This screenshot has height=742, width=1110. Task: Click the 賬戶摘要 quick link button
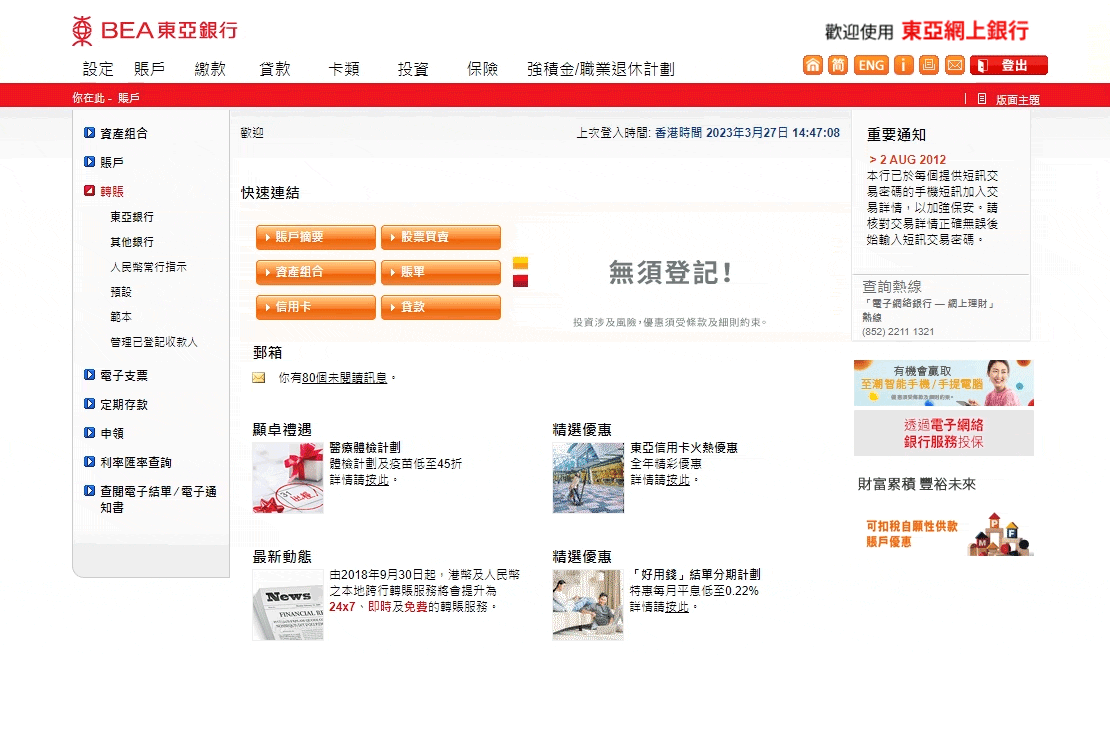coord(316,237)
